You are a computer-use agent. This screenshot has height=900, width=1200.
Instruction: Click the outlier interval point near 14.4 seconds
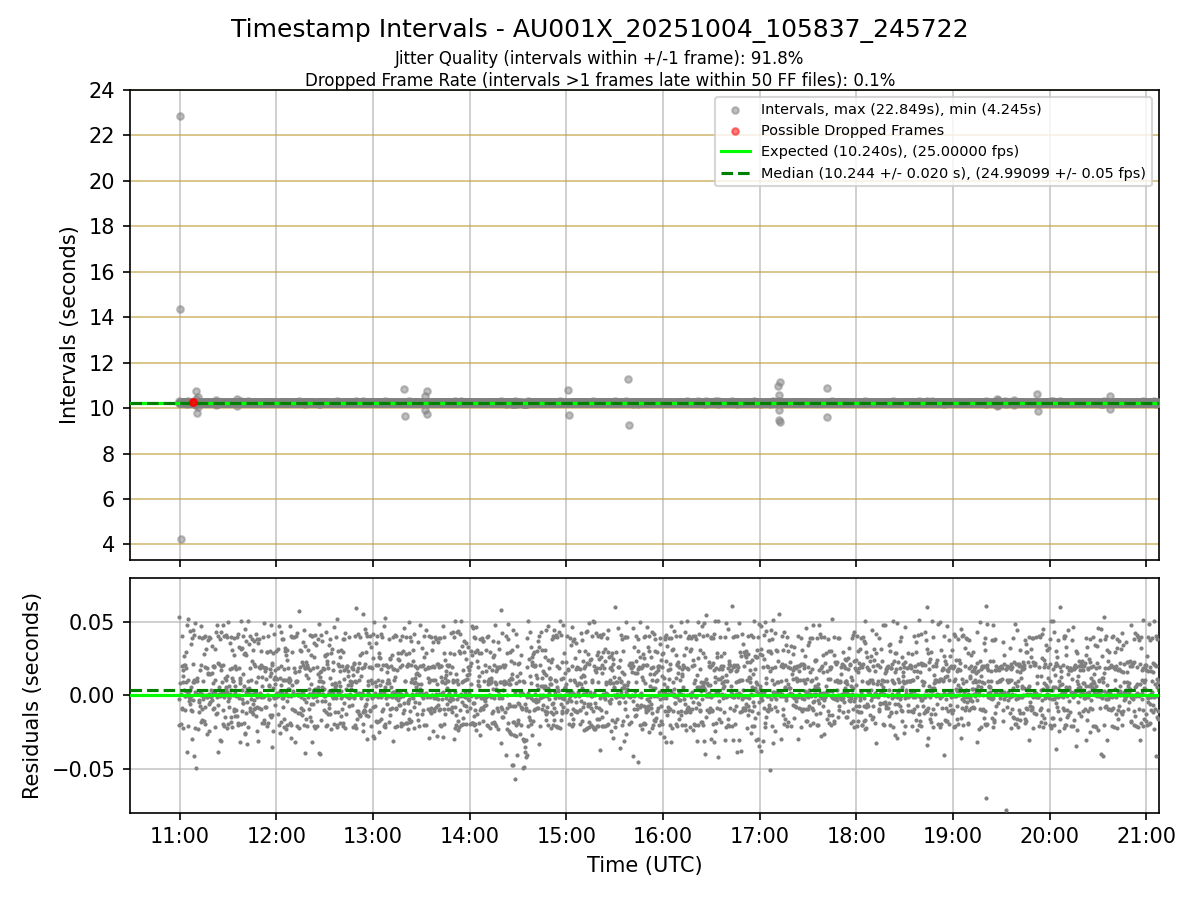(x=180, y=309)
